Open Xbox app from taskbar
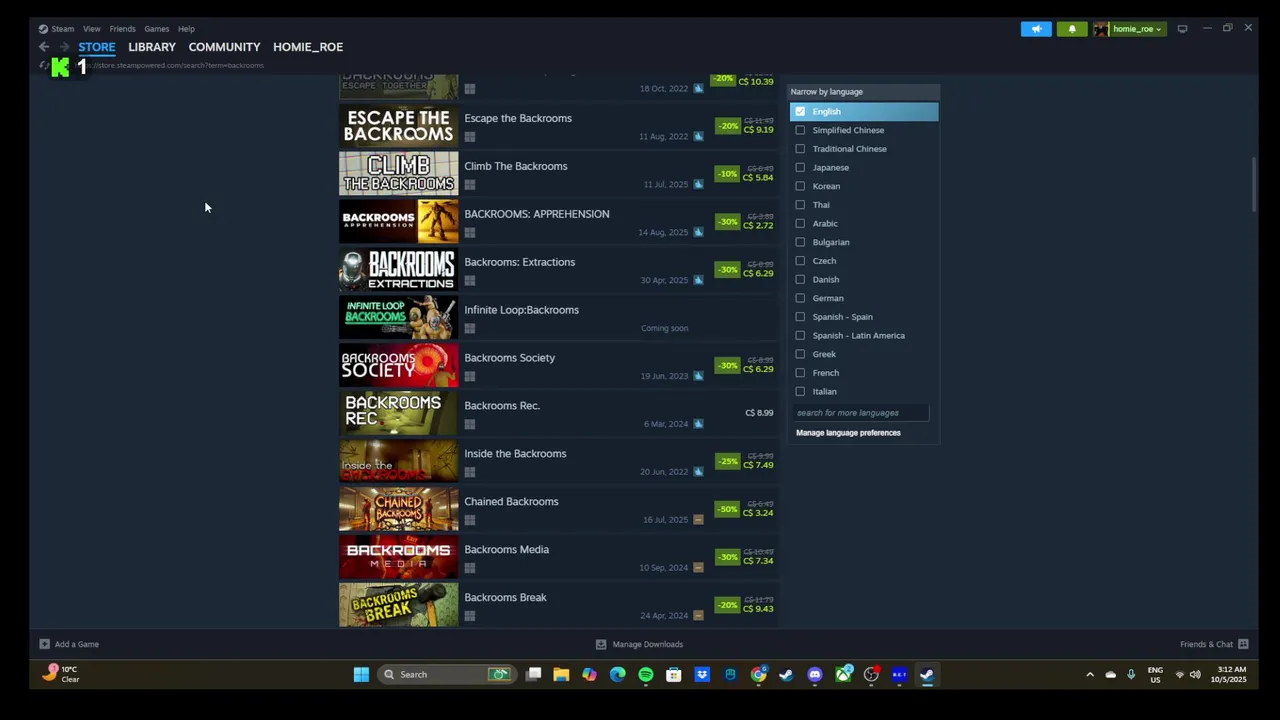 point(843,674)
